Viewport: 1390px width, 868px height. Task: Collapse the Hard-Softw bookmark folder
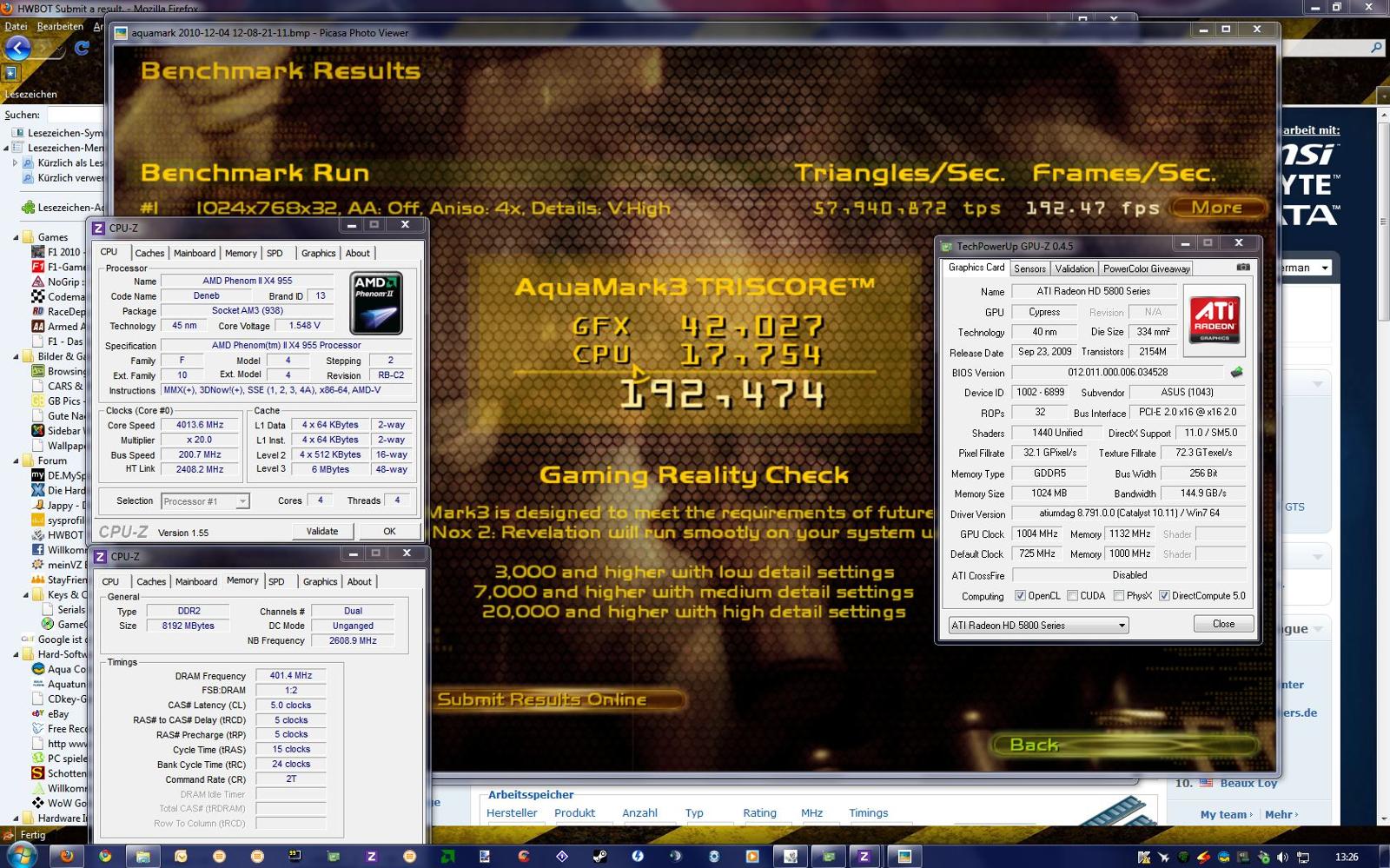(x=16, y=654)
